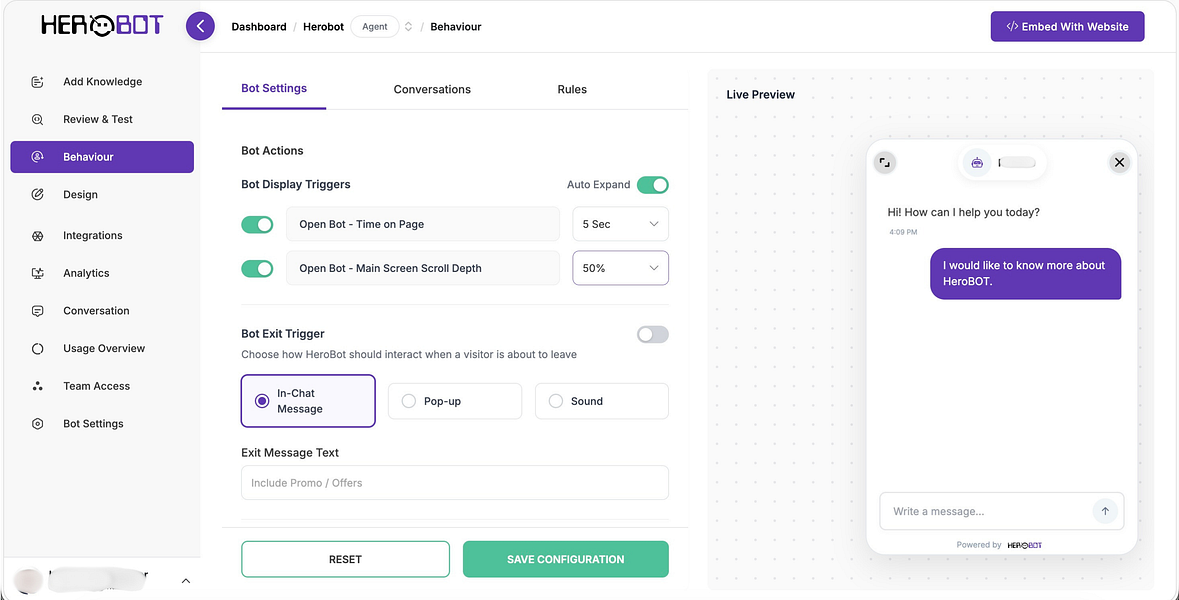Click the Design sidebar icon
Screen dimensions: 1179x600
pyautogui.click(x=38, y=195)
